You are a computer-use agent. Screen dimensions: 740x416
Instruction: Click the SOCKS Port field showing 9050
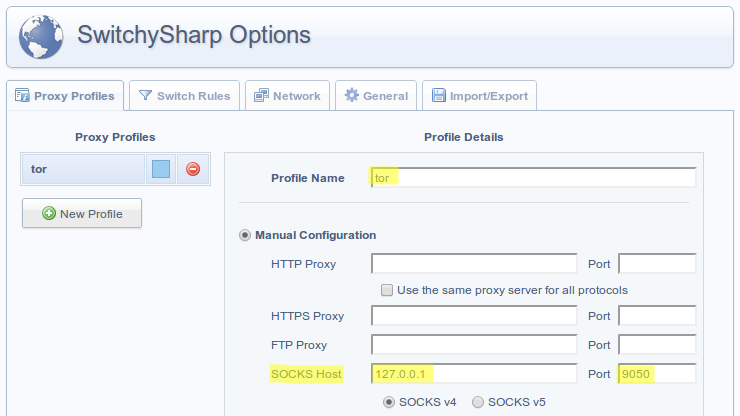pyautogui.click(x=657, y=374)
